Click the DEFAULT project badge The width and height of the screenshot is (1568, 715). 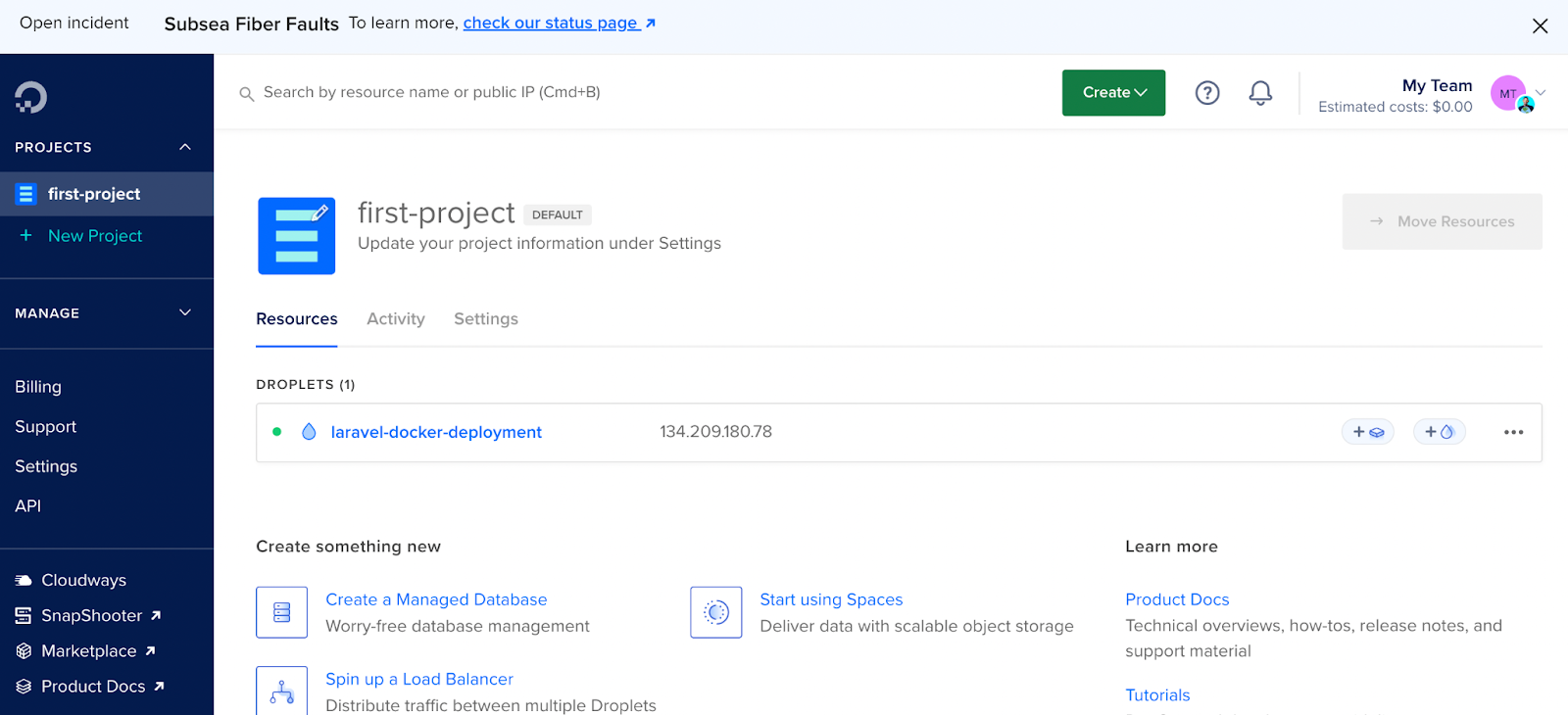click(558, 214)
